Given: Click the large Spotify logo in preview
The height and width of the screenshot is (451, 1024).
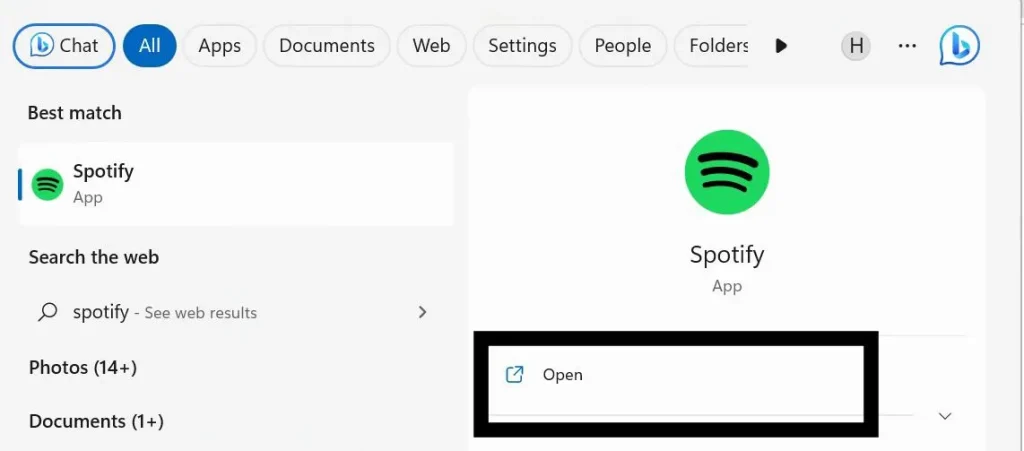Looking at the screenshot, I should pos(727,172).
